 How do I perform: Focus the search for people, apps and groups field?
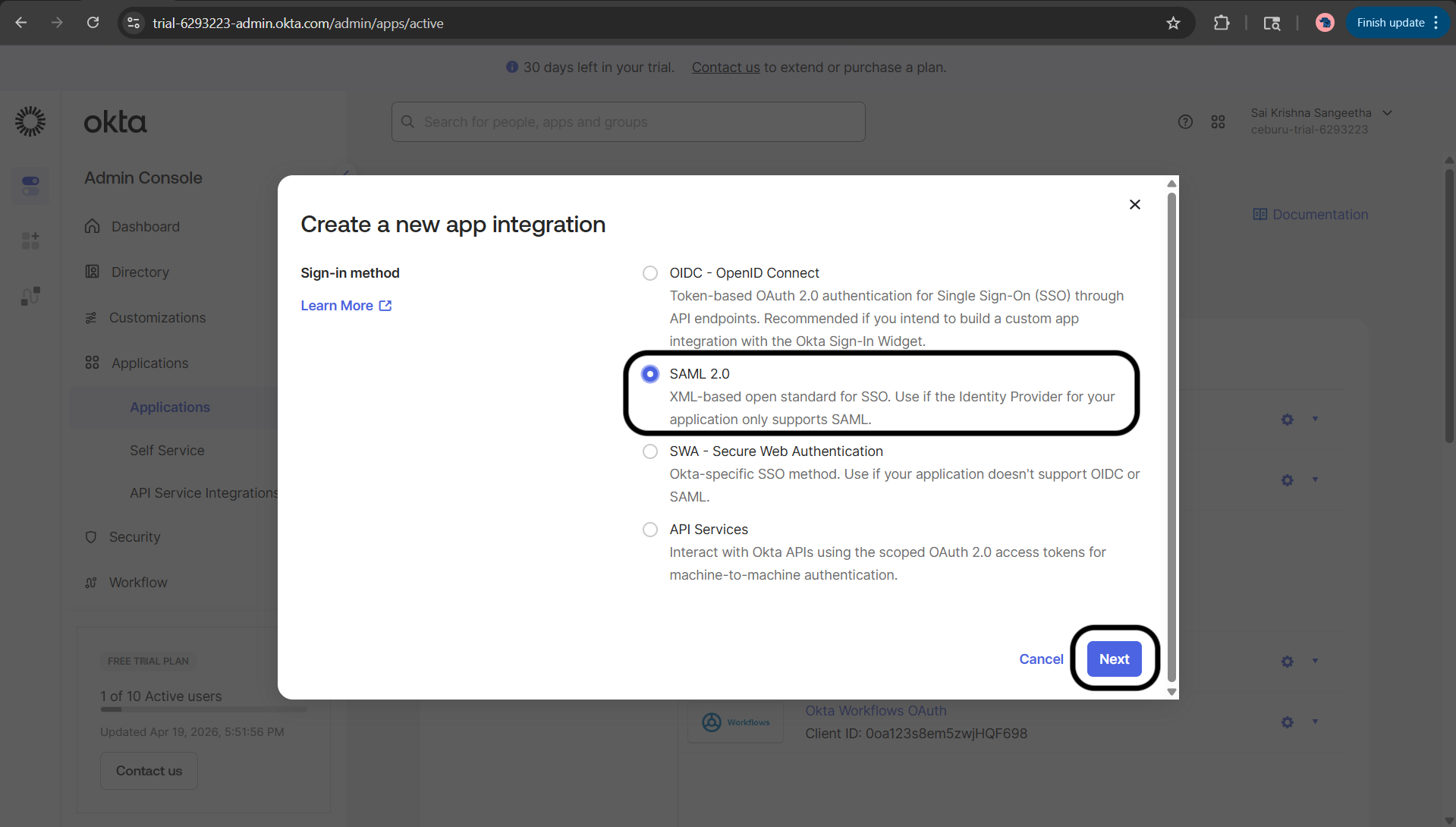(628, 122)
